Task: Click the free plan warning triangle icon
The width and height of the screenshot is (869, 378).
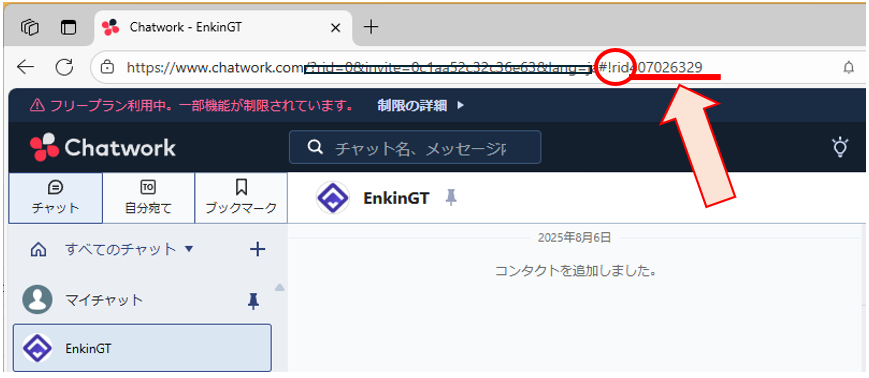Action: [37, 105]
